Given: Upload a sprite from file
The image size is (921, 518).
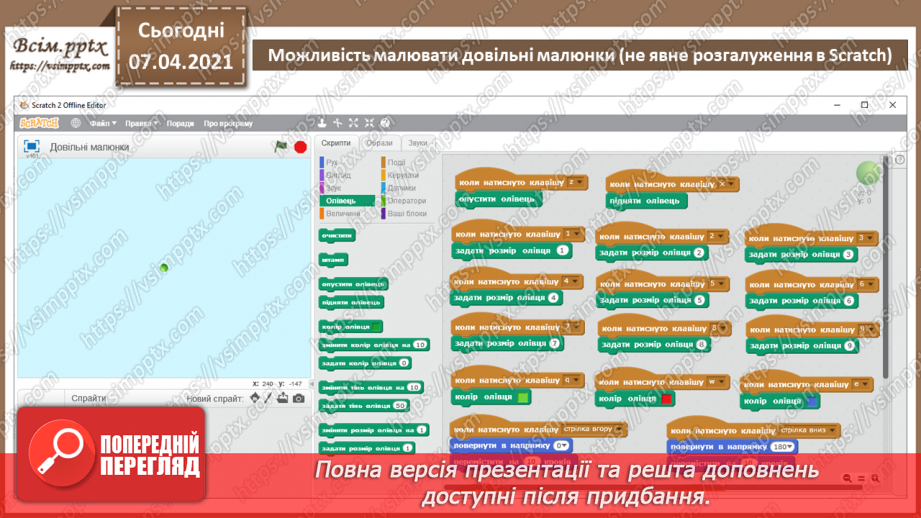Looking at the screenshot, I should [x=283, y=398].
